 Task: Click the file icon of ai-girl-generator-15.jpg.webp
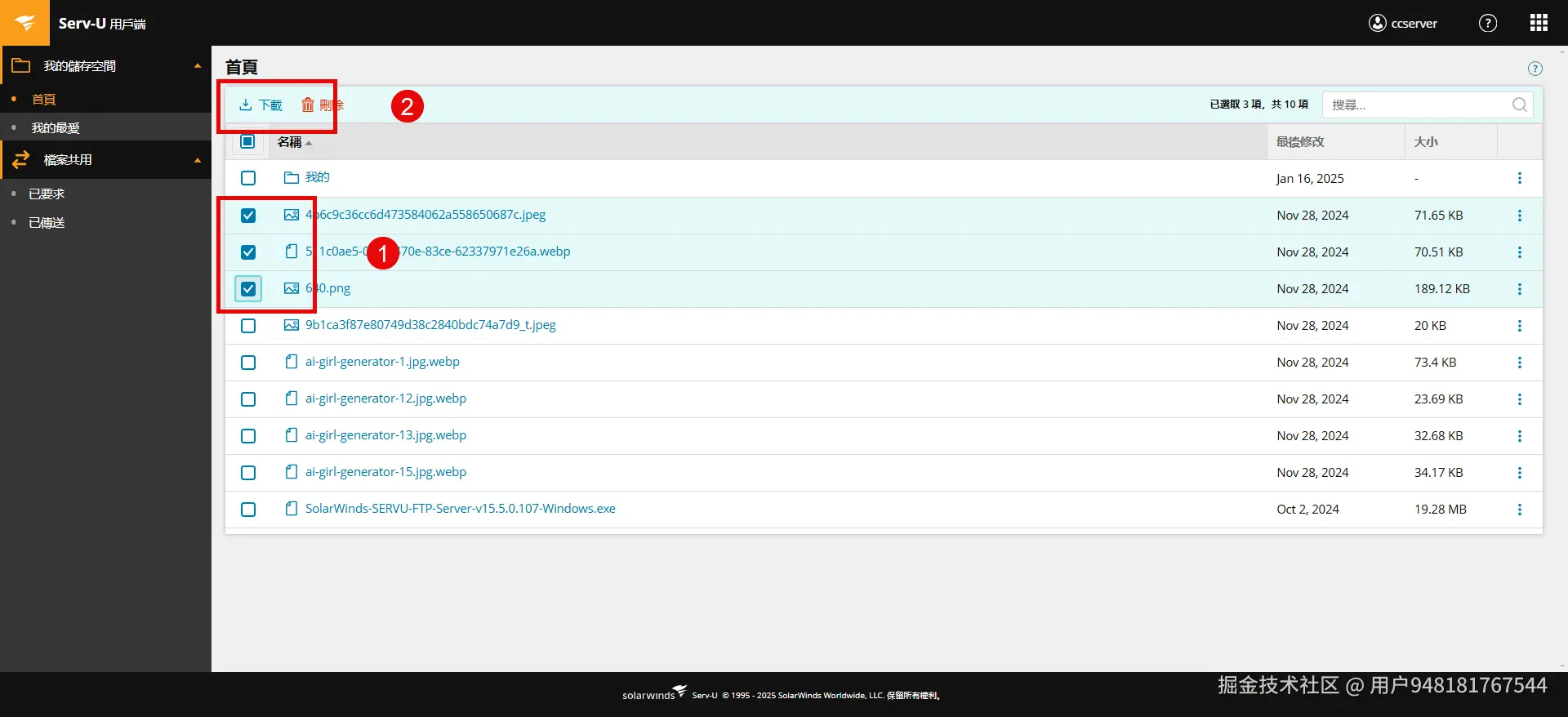pos(291,472)
